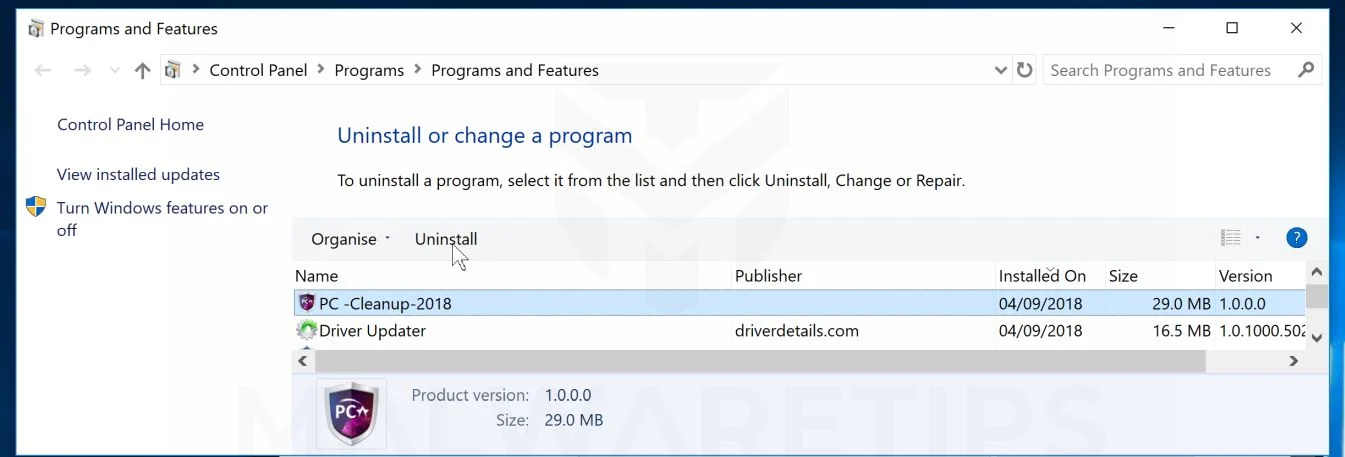The width and height of the screenshot is (1345, 457).
Task: Select the Driver Updater entry
Action: [x=800, y=330]
